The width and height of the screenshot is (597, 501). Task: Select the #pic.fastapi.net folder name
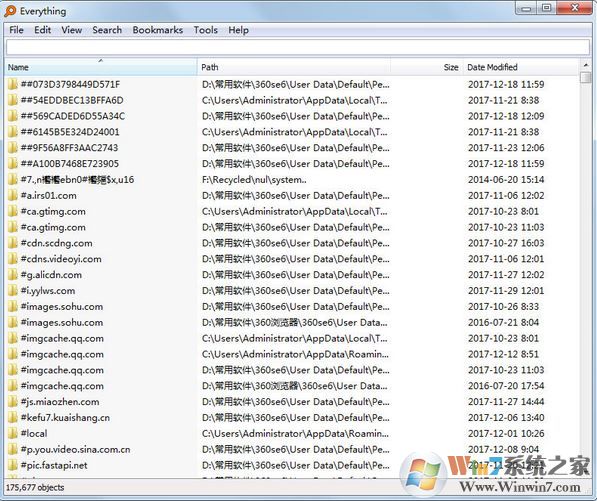(54, 465)
